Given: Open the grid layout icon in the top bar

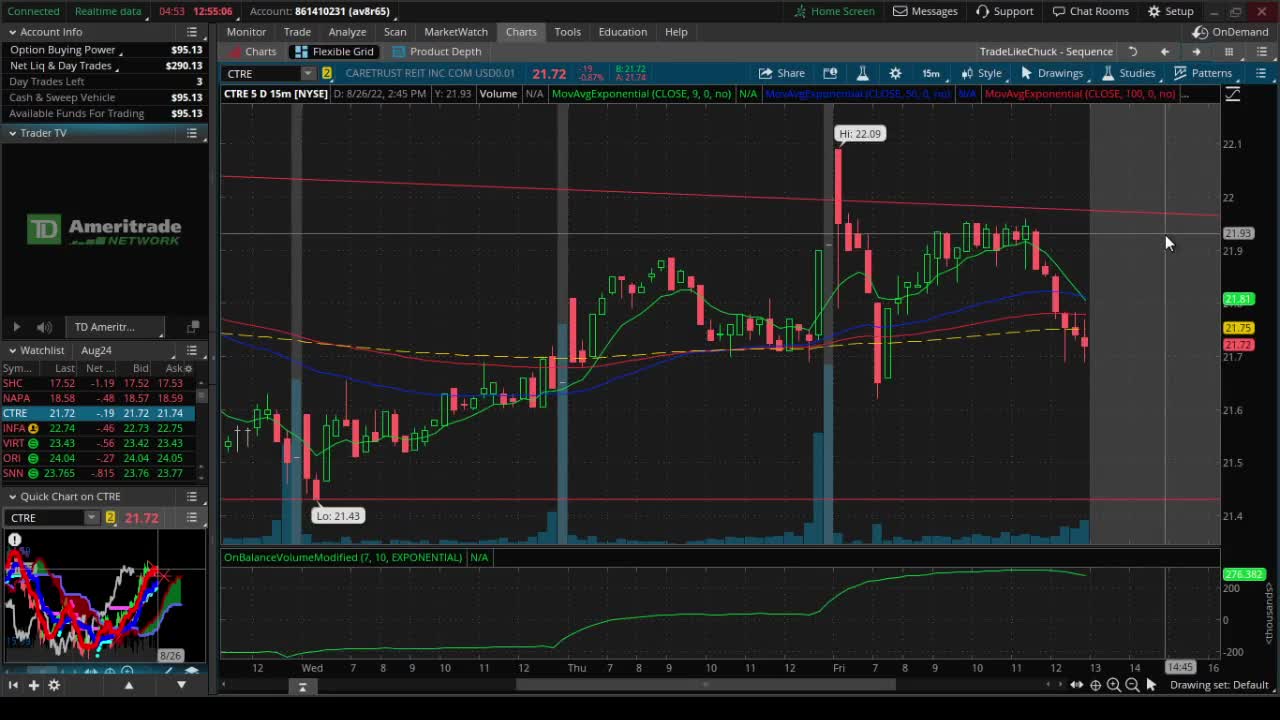Looking at the screenshot, I should click(x=1228, y=52).
